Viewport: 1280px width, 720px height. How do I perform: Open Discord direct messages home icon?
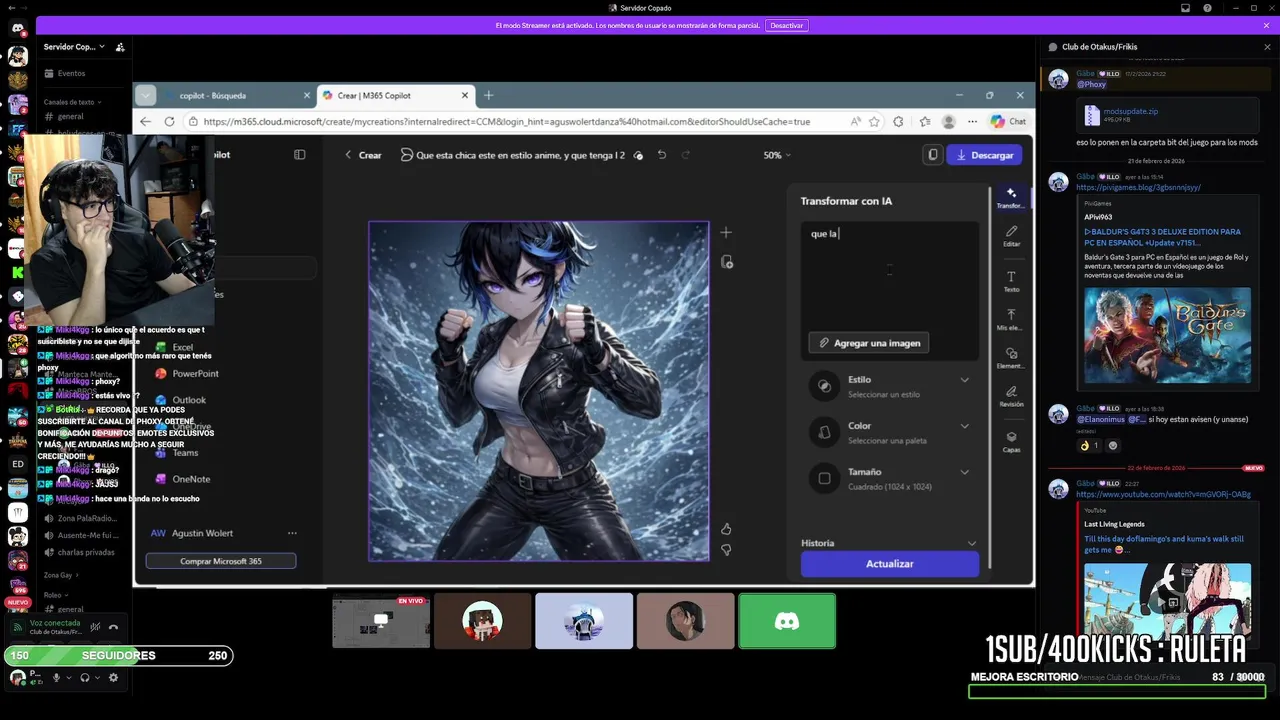18,29
